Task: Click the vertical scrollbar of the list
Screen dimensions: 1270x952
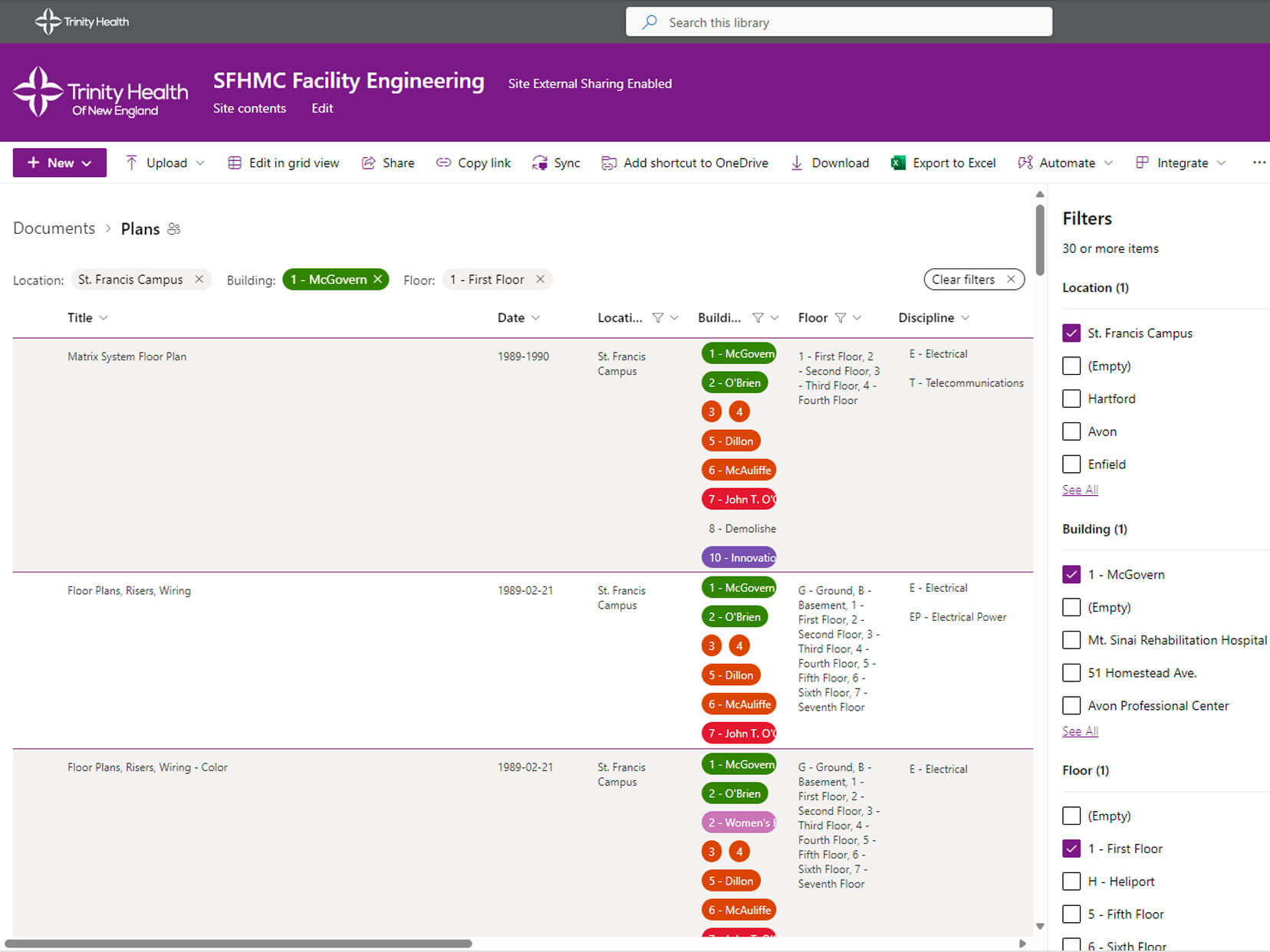Action: click(1040, 240)
